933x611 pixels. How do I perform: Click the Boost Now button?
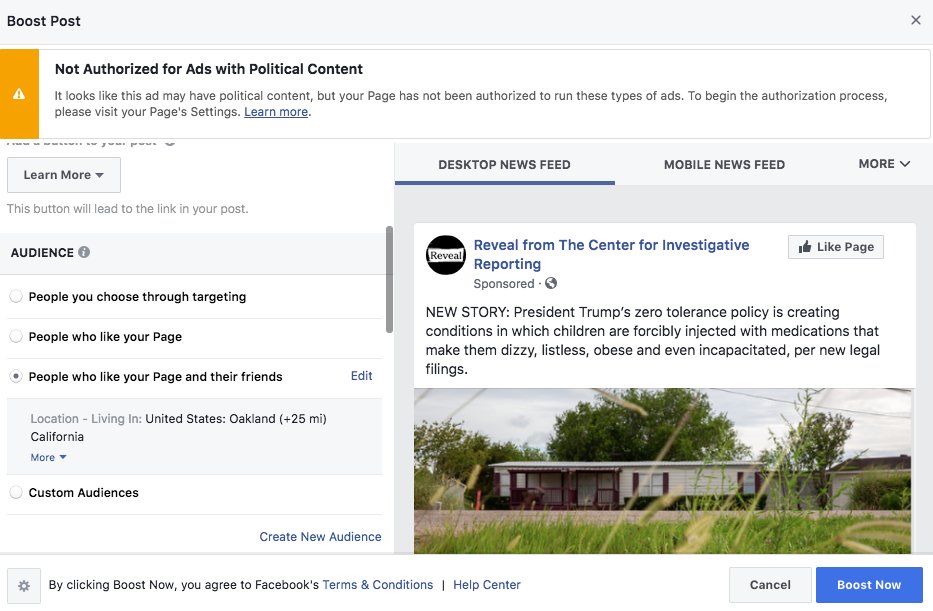tap(869, 585)
